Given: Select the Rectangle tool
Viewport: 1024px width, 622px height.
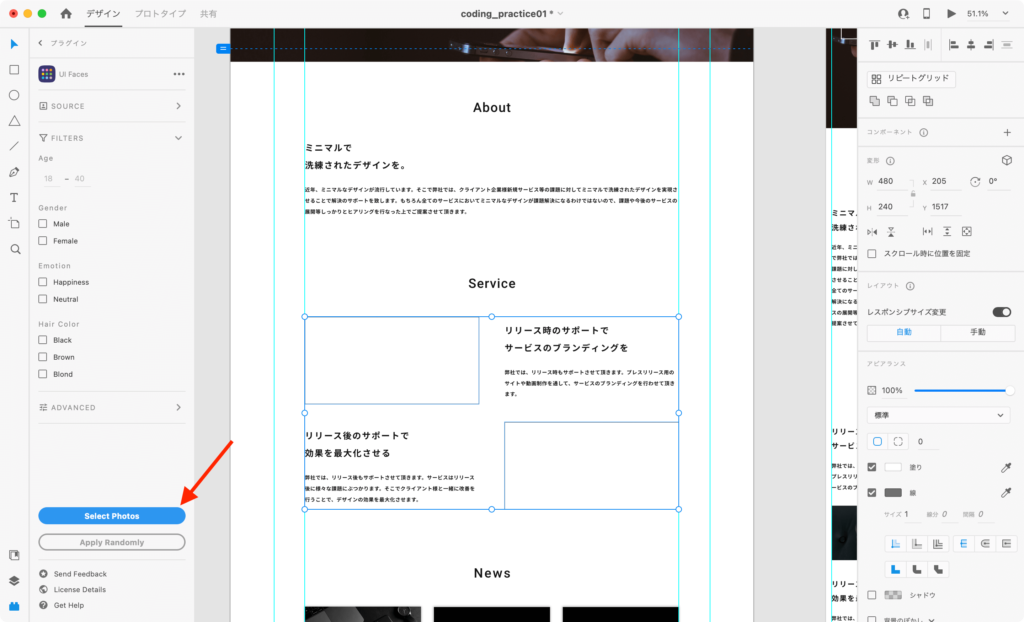Looking at the screenshot, I should (x=14, y=70).
